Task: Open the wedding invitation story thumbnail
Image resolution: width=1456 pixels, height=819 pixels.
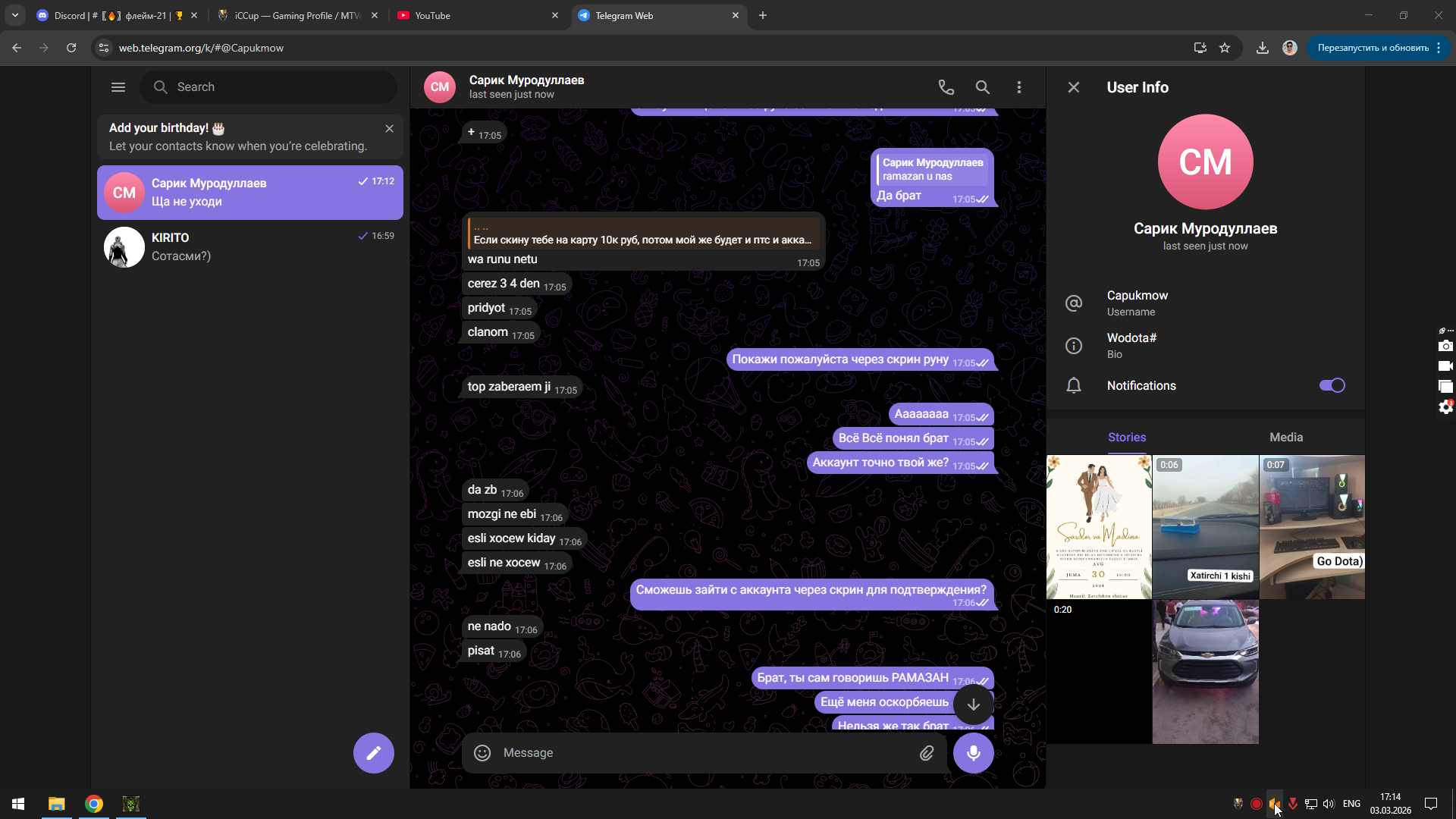Action: [1099, 527]
